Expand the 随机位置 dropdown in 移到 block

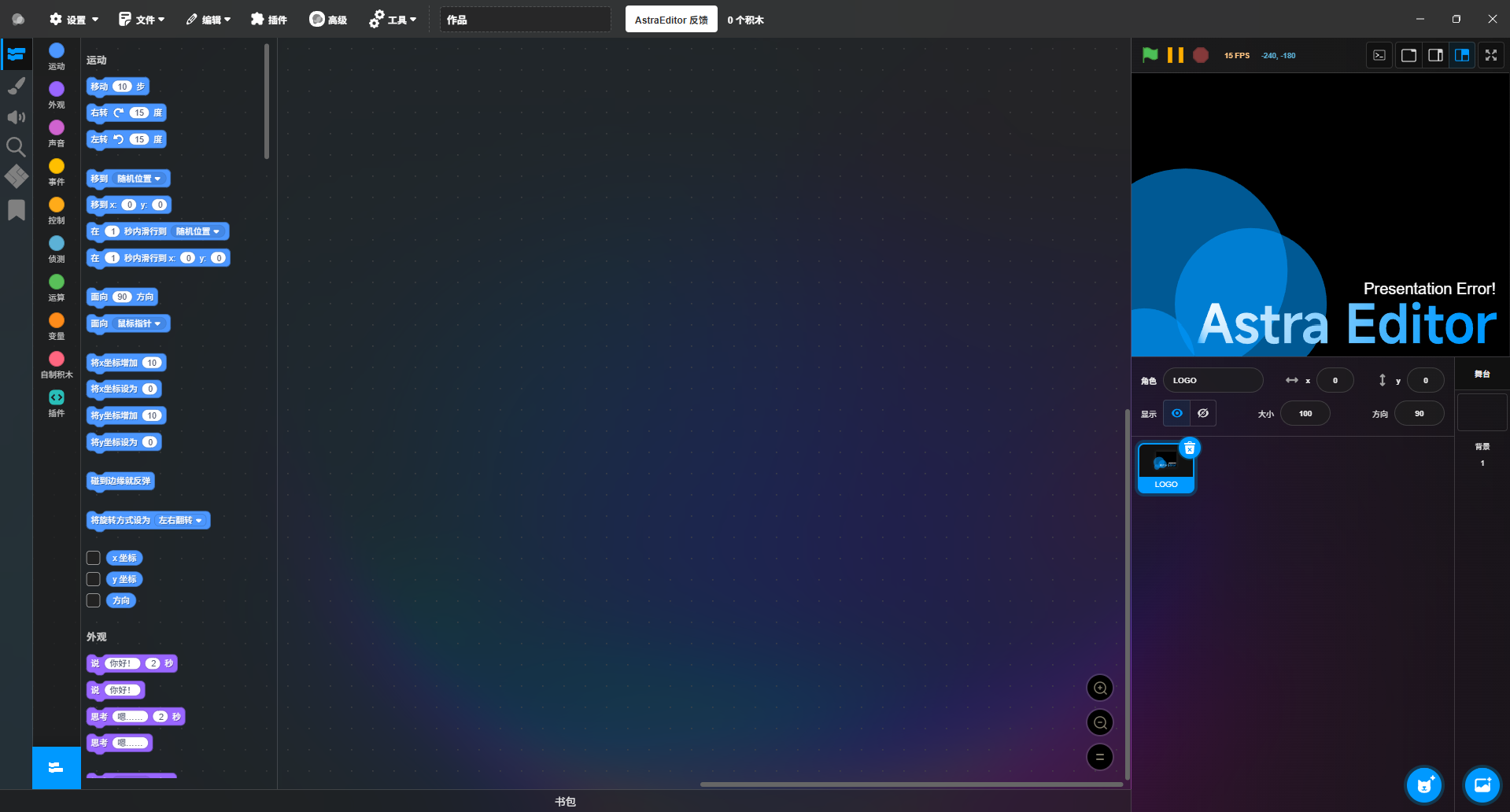(x=140, y=179)
